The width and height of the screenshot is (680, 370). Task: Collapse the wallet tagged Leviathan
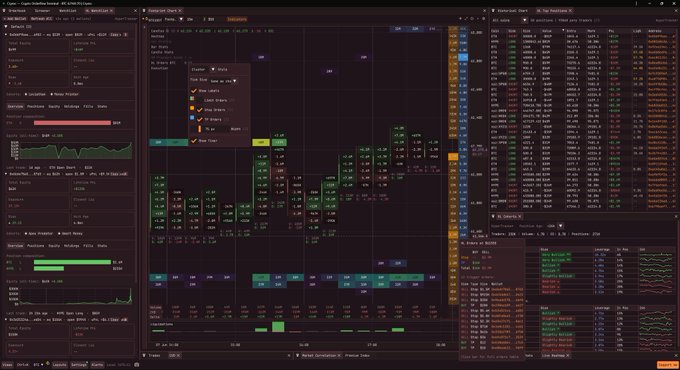coord(7,34)
